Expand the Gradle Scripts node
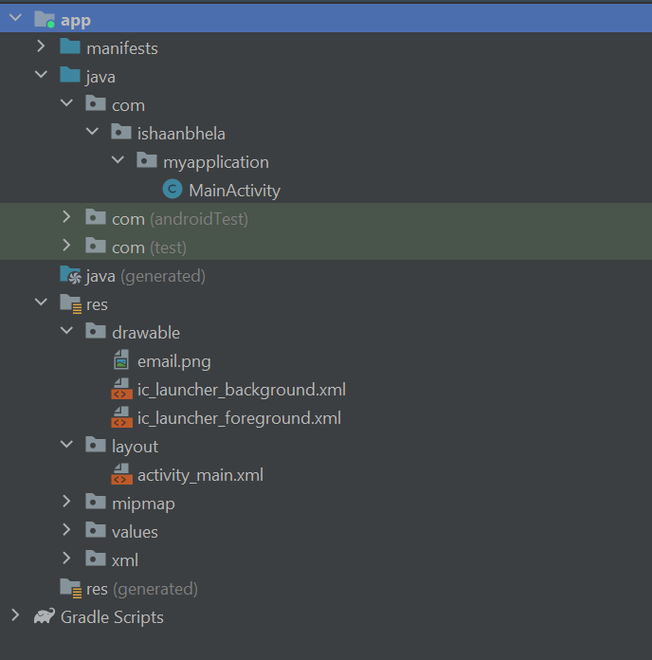Screen dimensions: 652x660 point(15,617)
